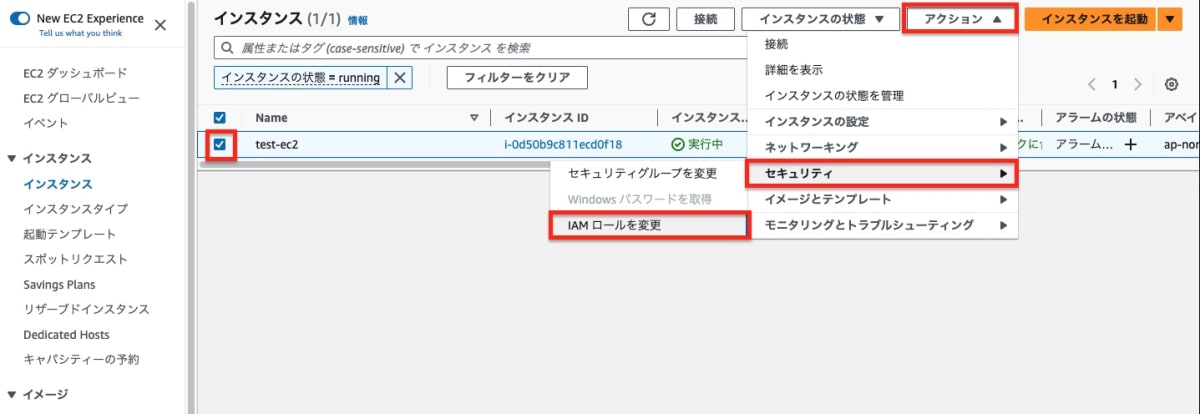Open table preferences gear icon
Viewport: 1200px width, 414px height.
(1171, 85)
